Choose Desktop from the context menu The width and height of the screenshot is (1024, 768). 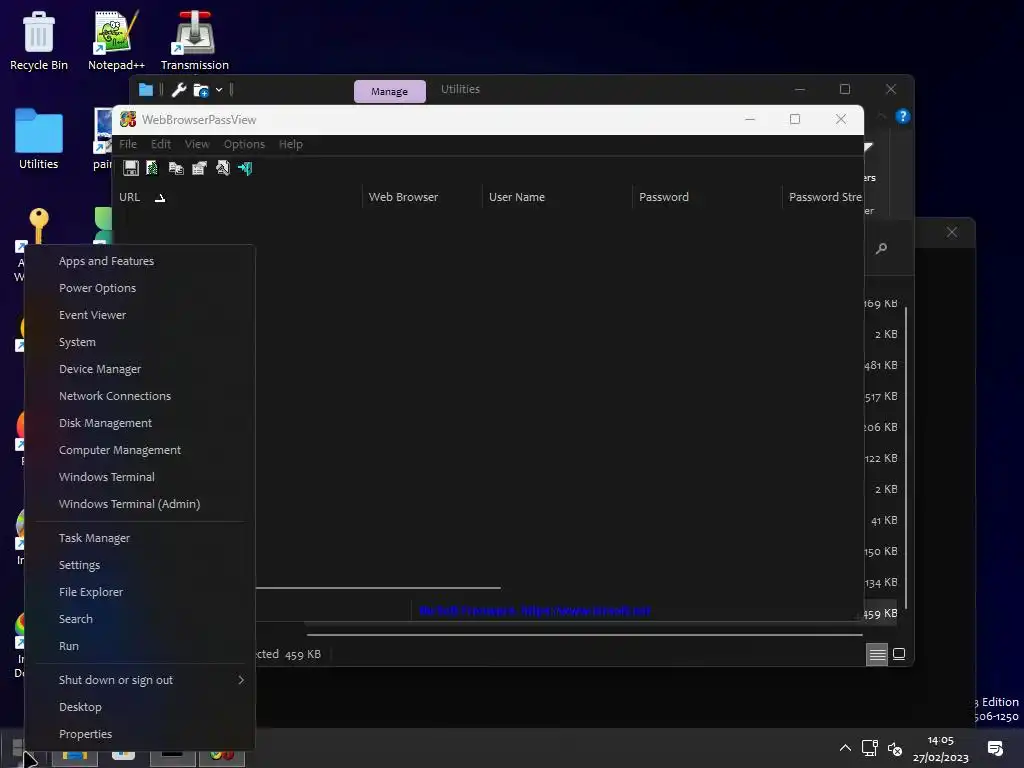139,707
